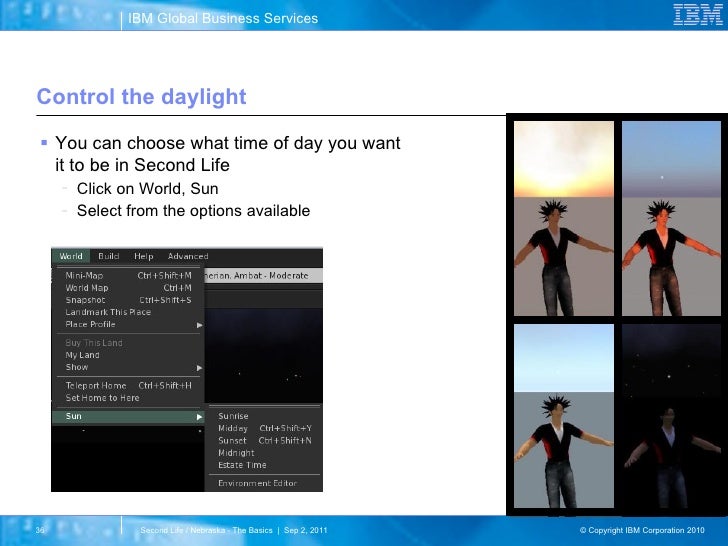Screen dimensions: 728x546
Task: Click the "Click on World, Sun" bullet
Action: 148,188
